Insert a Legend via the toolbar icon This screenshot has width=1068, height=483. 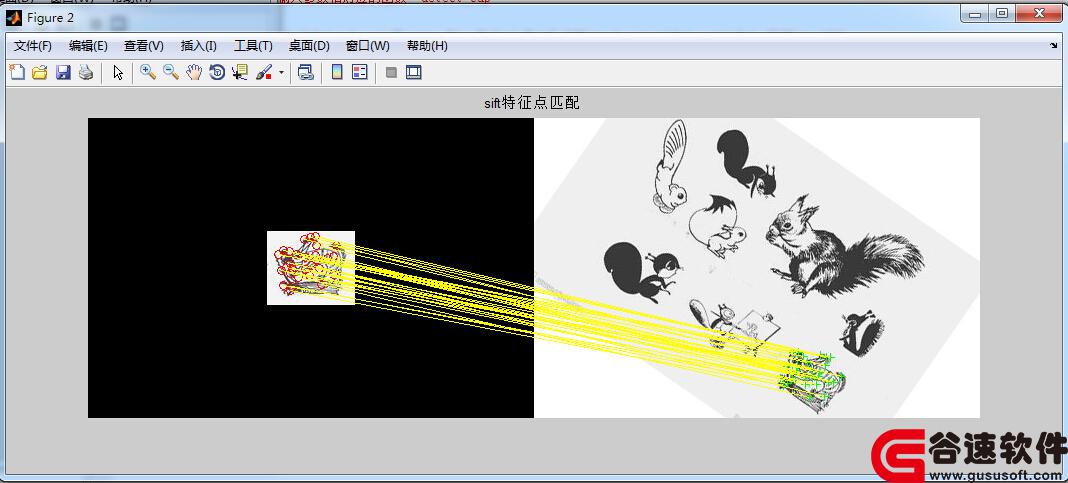click(360, 72)
